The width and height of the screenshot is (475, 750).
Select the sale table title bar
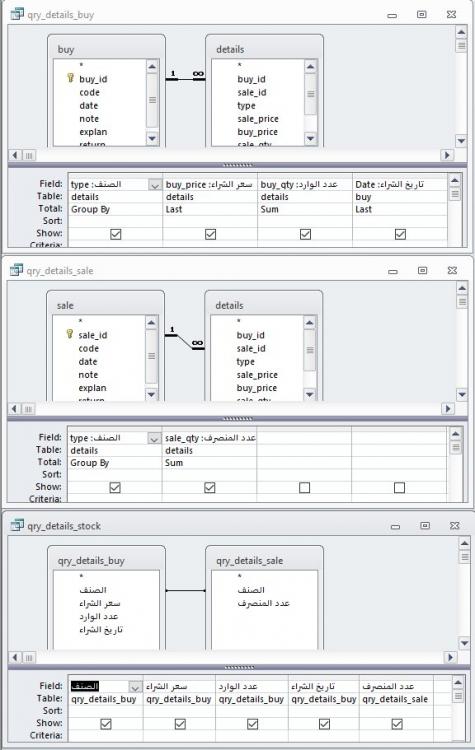click(105, 305)
